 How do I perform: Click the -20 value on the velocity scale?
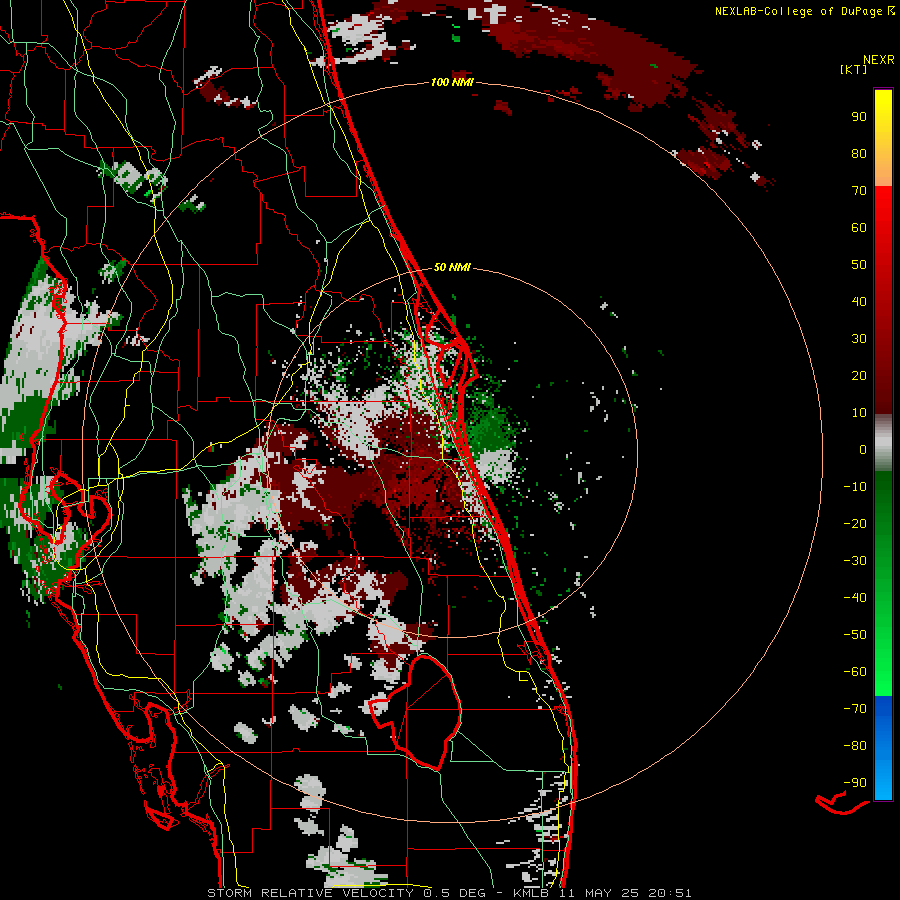[x=855, y=524]
